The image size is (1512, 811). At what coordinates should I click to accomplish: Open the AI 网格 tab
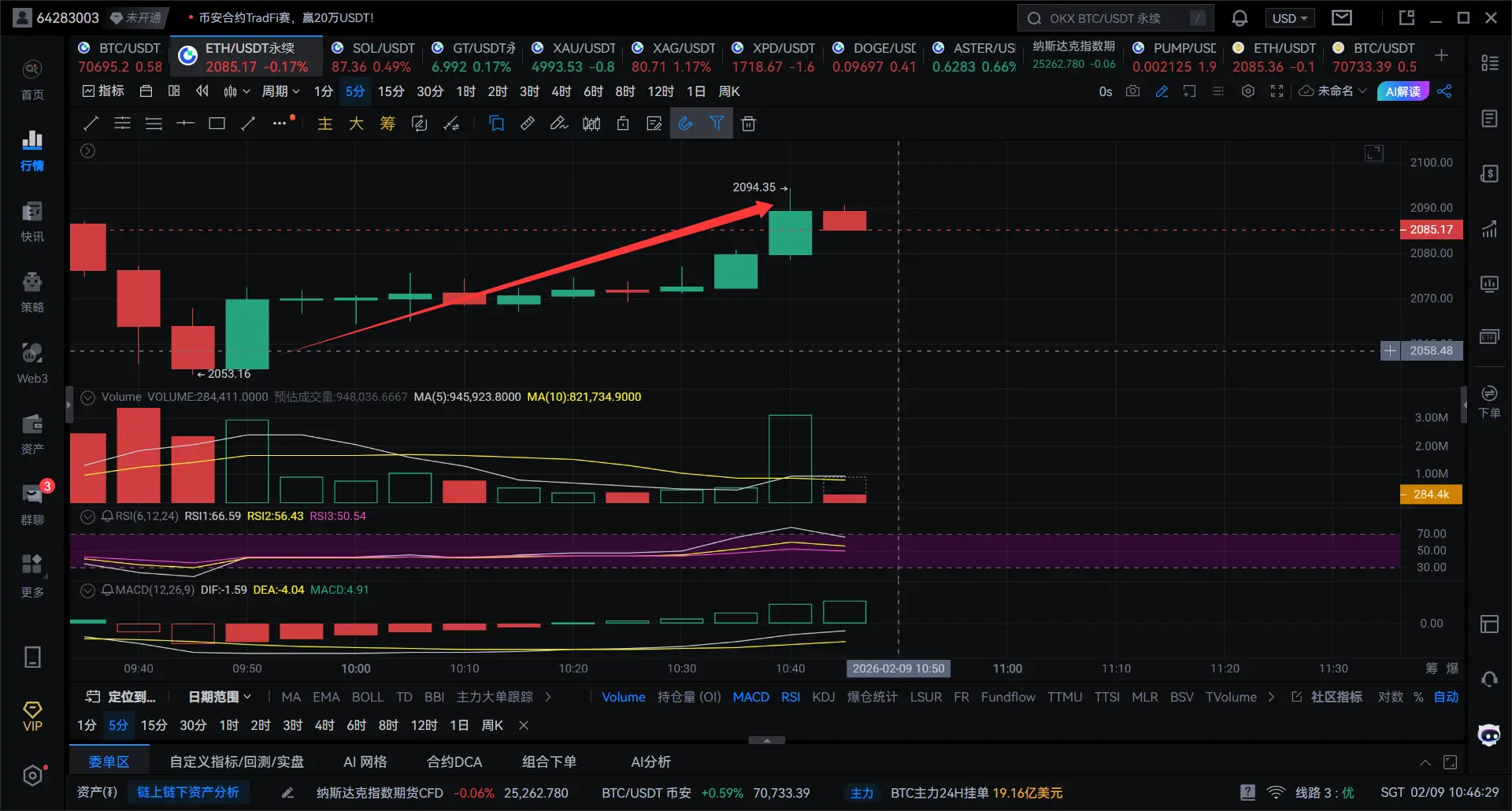(x=365, y=761)
